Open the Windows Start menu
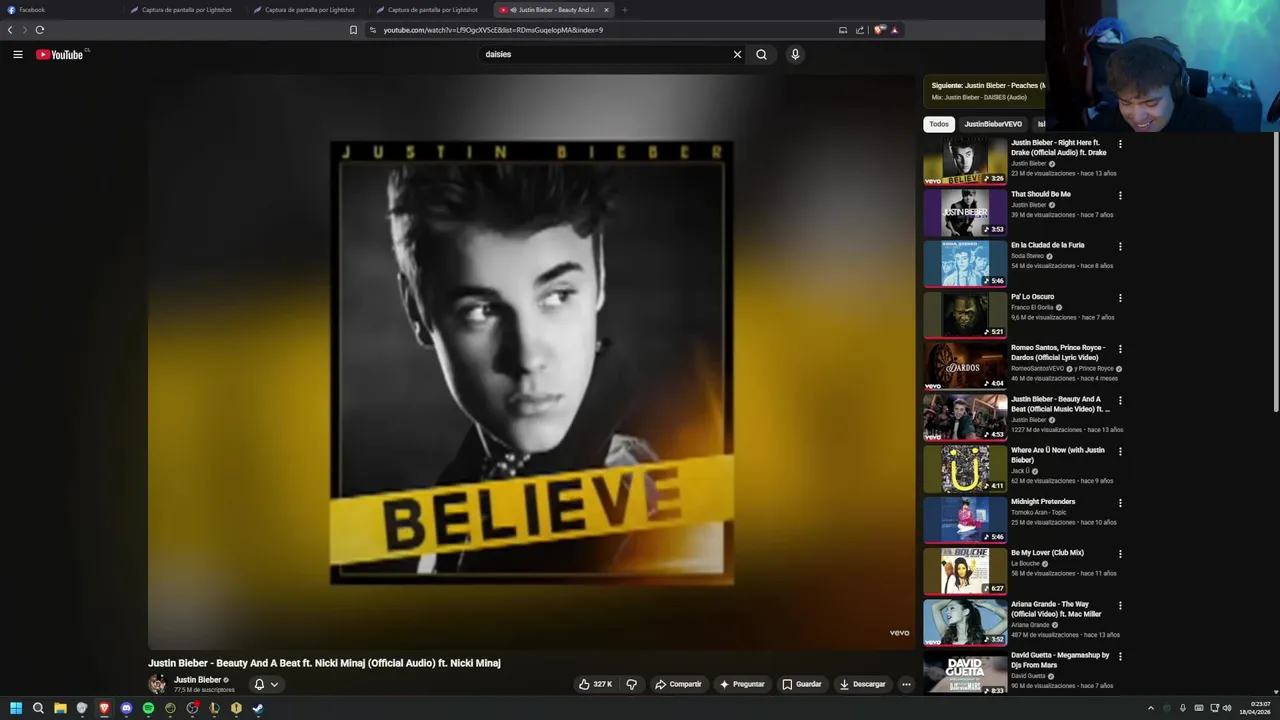This screenshot has width=1280, height=720. (16, 708)
